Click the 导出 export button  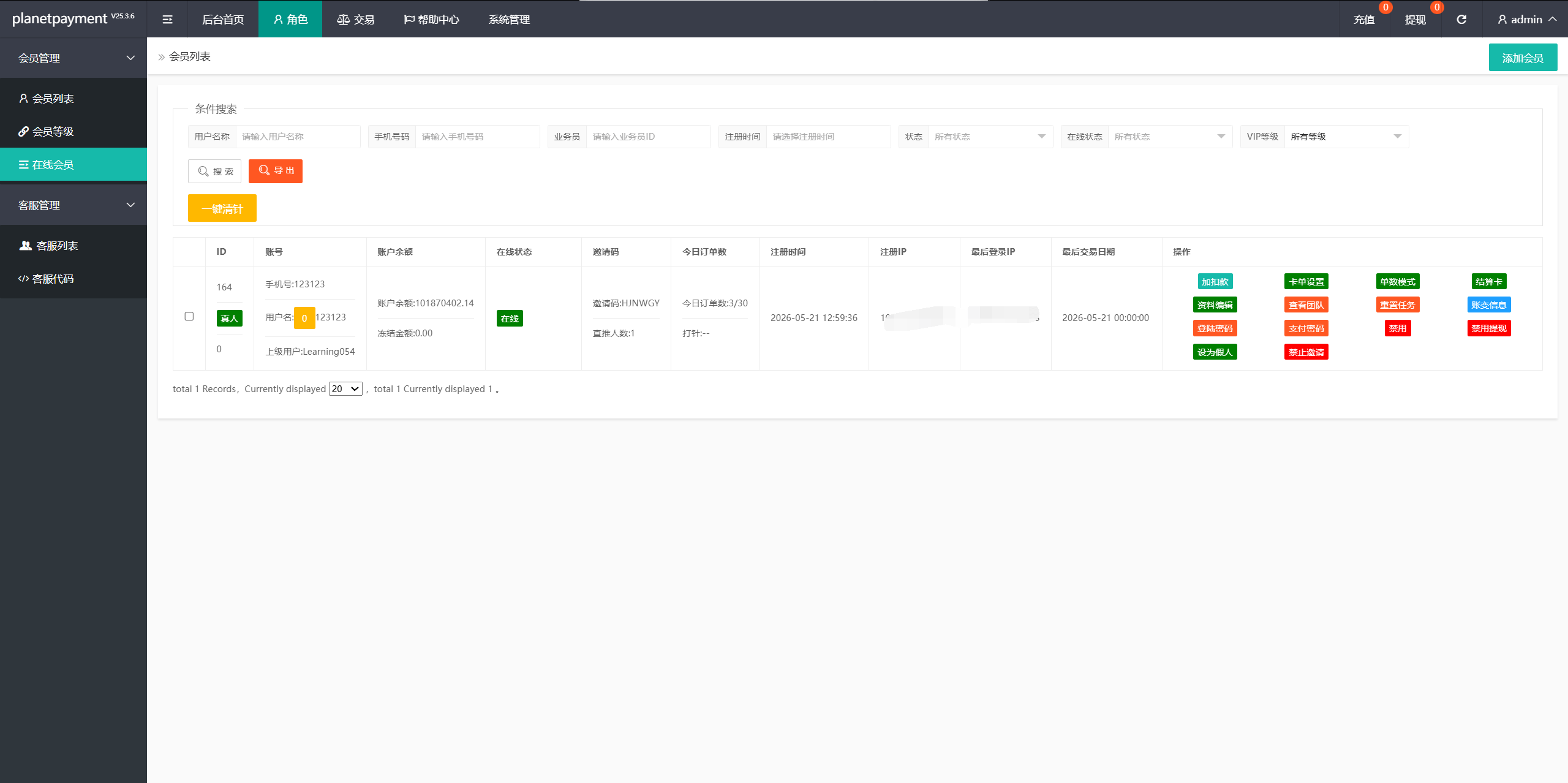[x=276, y=171]
